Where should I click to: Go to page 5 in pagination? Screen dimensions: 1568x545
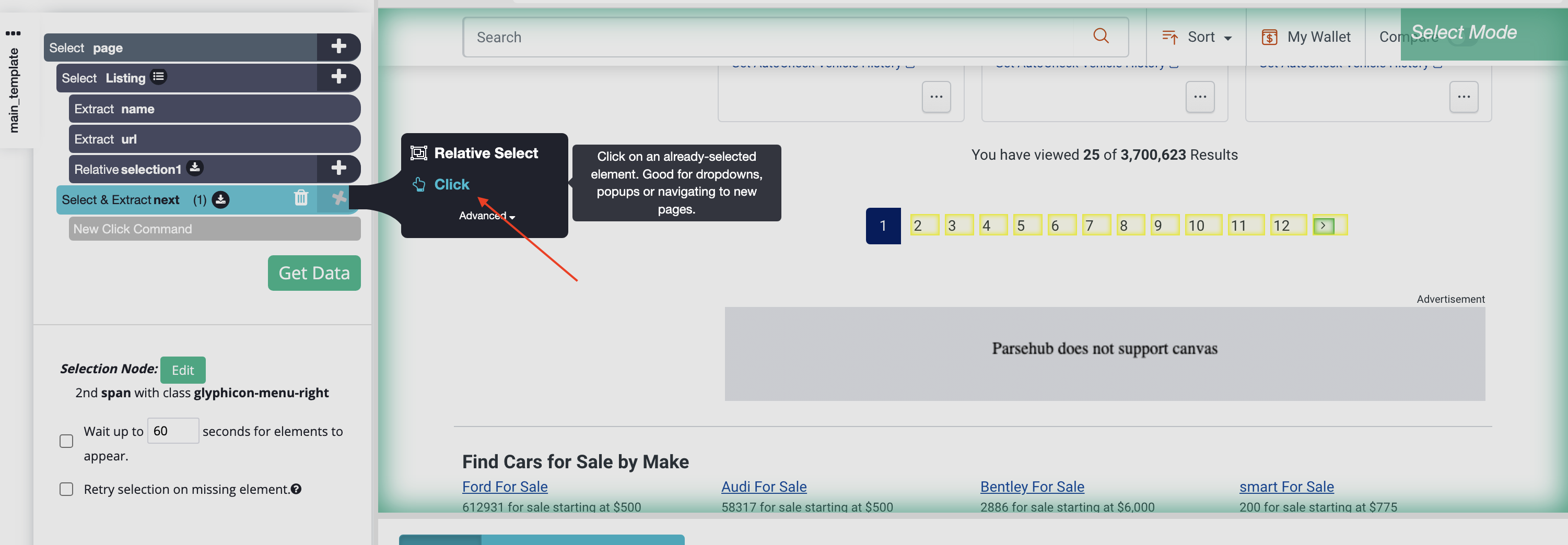point(1027,226)
